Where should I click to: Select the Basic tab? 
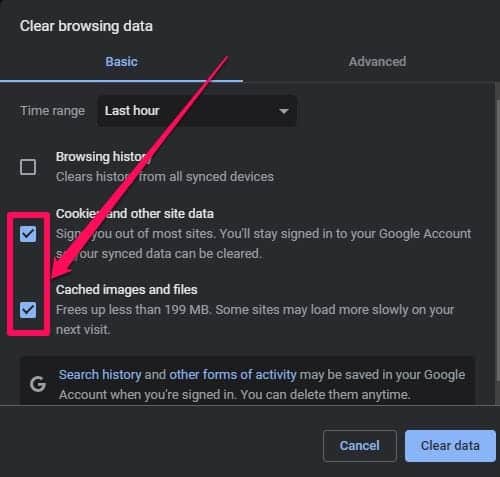click(x=121, y=62)
